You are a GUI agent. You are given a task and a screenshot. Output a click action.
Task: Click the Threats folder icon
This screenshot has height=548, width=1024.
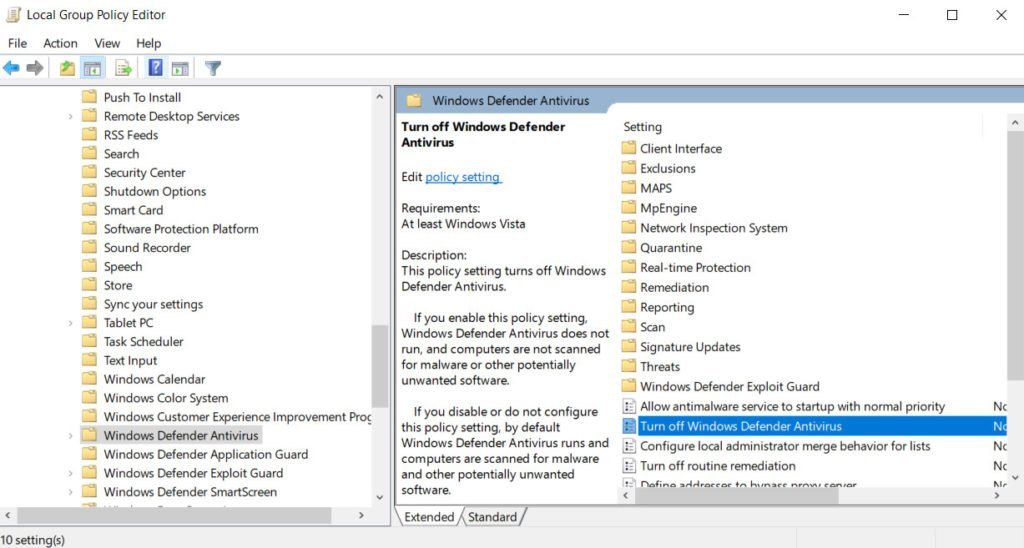click(628, 366)
